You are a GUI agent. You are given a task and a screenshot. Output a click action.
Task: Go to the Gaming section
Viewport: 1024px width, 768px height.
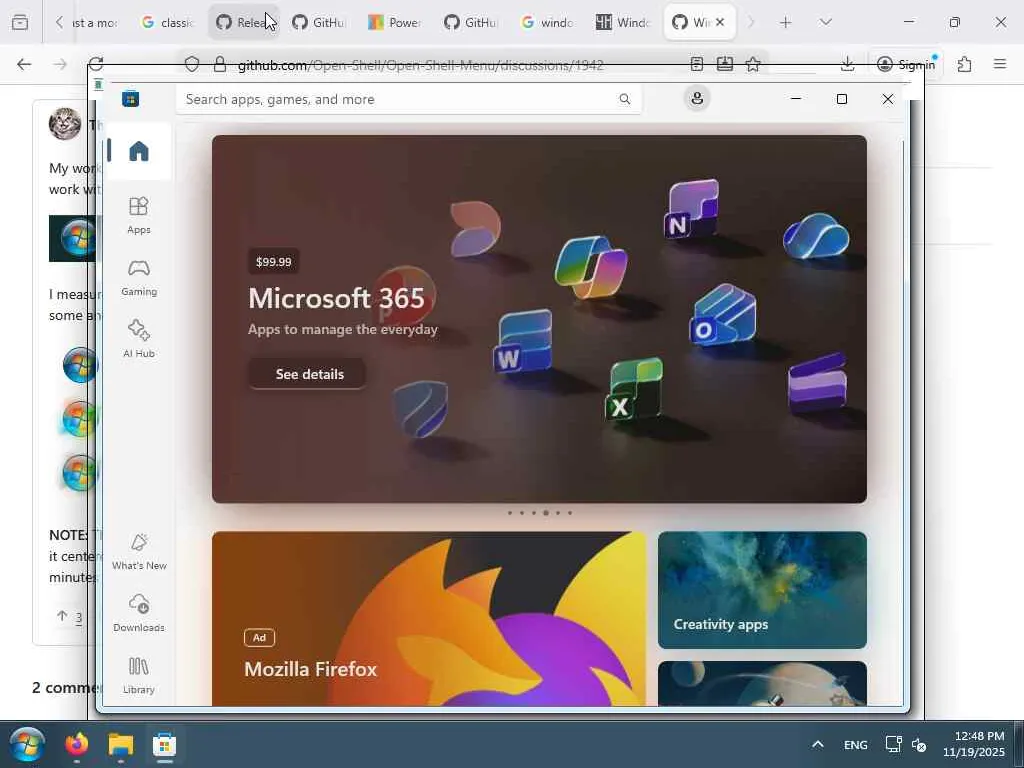point(138,278)
